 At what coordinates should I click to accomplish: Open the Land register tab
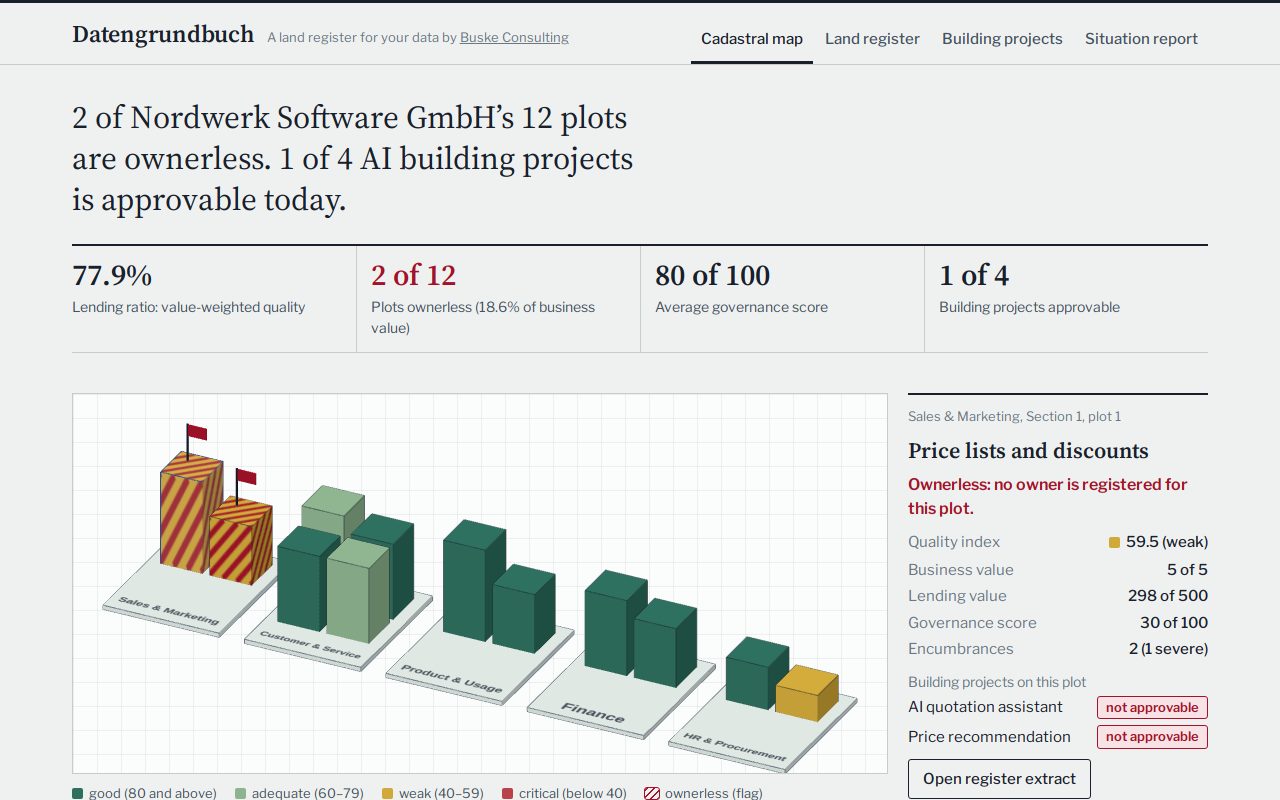[872, 39]
